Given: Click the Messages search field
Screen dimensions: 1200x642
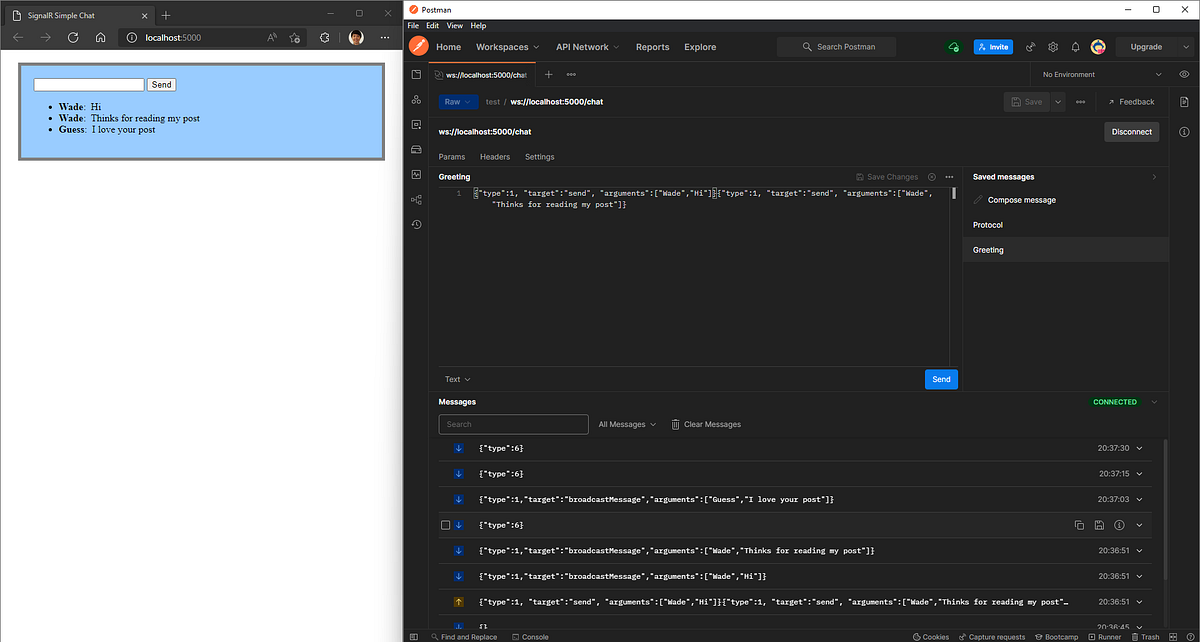Looking at the screenshot, I should 513,424.
